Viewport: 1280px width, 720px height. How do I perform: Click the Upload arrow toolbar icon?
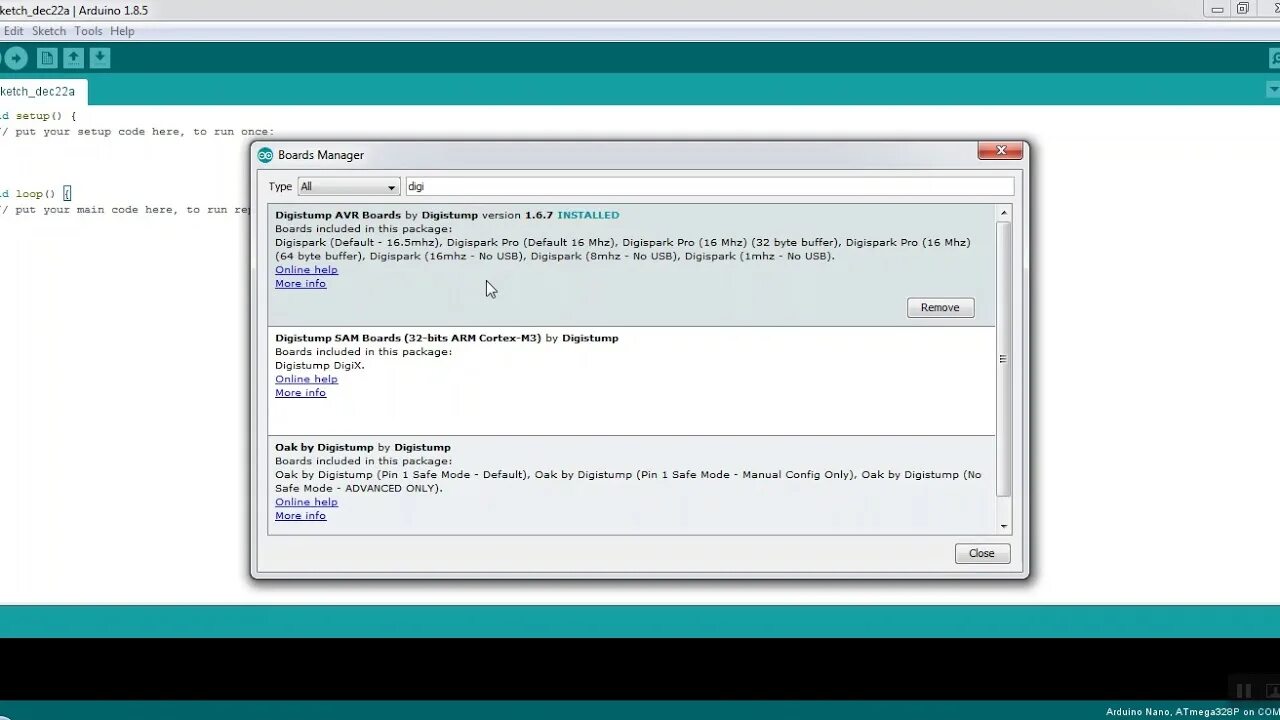coord(14,58)
